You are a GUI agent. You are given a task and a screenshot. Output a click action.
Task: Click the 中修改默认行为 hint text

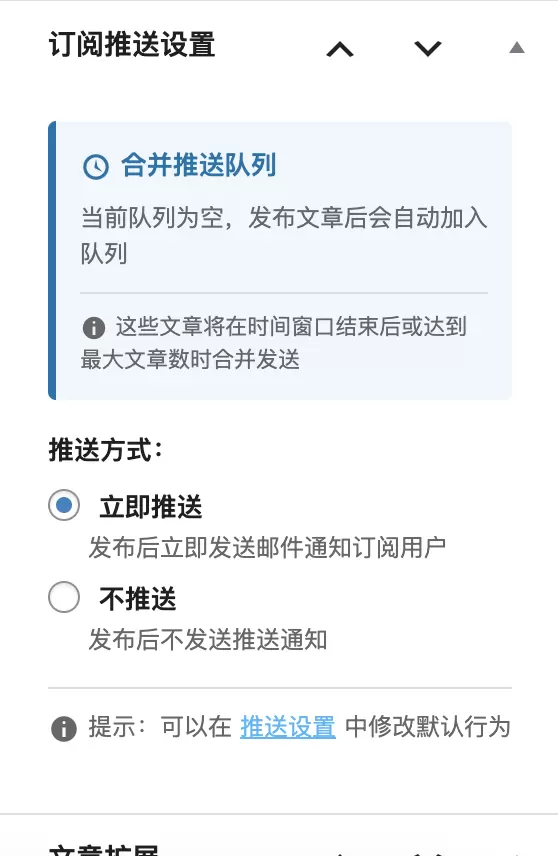click(428, 727)
